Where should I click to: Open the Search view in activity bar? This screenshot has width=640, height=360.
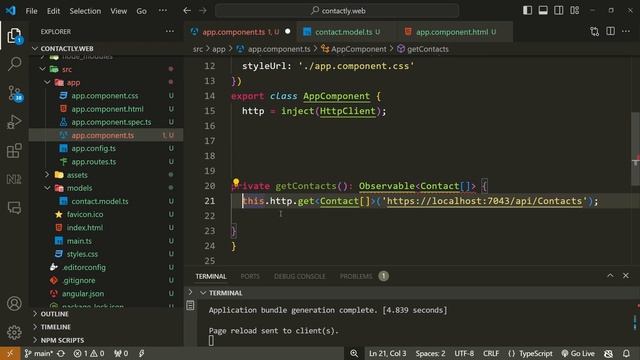(x=14, y=64)
